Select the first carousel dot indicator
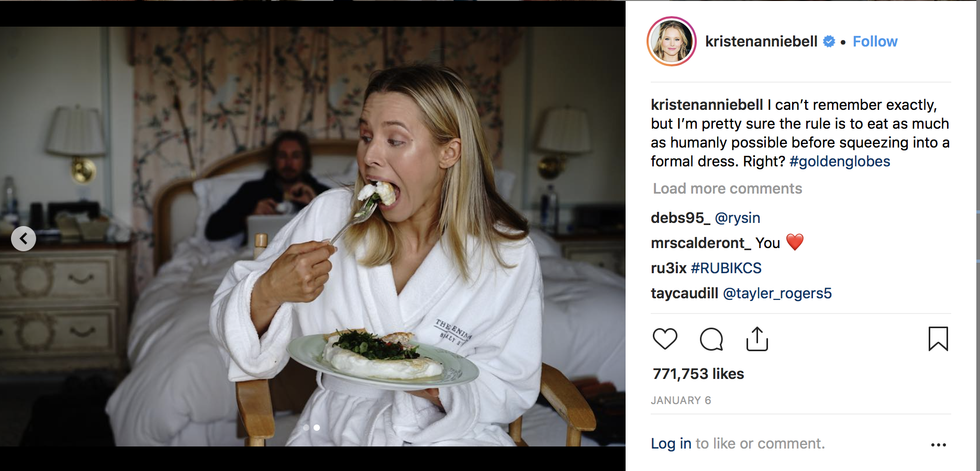This screenshot has width=980, height=471. coord(306,428)
